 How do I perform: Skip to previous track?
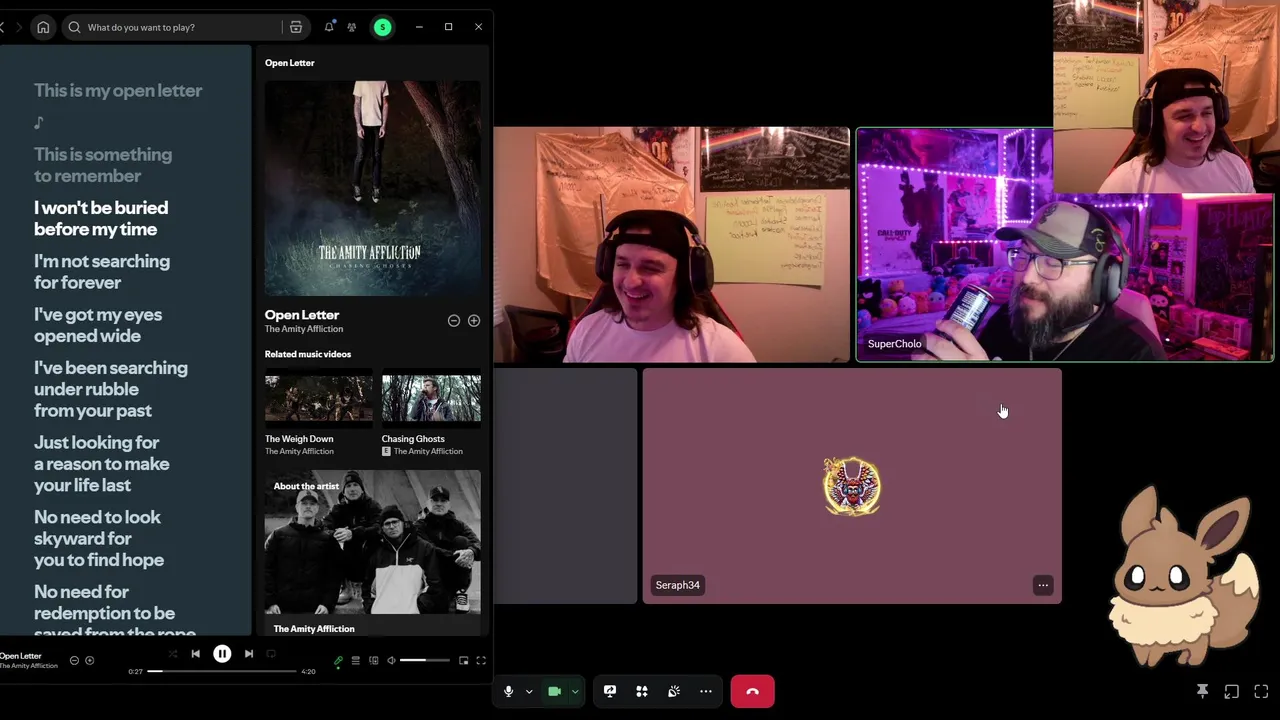click(196, 654)
